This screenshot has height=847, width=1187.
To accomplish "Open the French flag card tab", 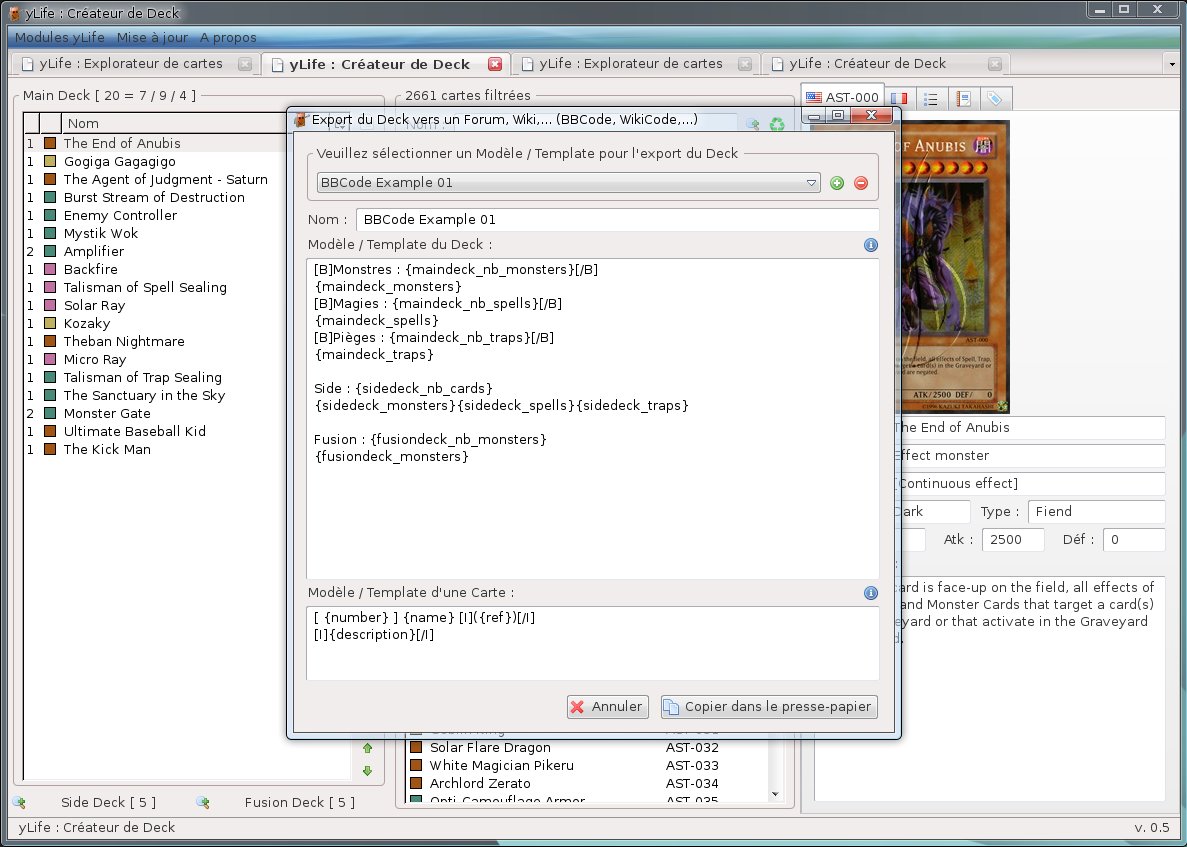I will pyautogui.click(x=899, y=98).
